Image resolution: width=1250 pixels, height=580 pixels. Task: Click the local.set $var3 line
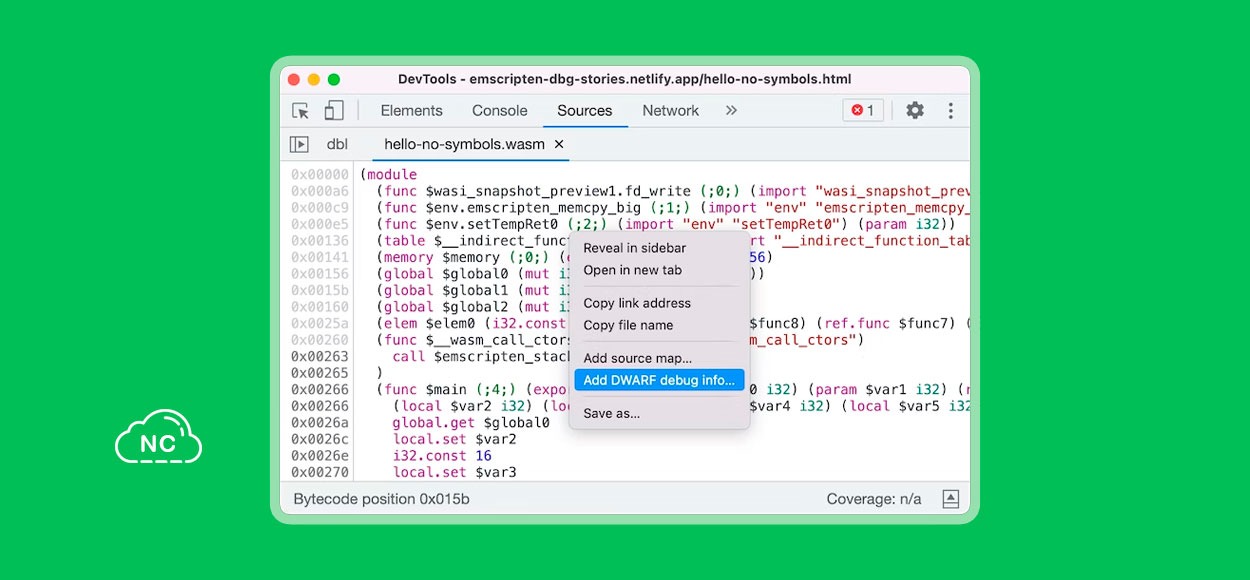point(454,472)
